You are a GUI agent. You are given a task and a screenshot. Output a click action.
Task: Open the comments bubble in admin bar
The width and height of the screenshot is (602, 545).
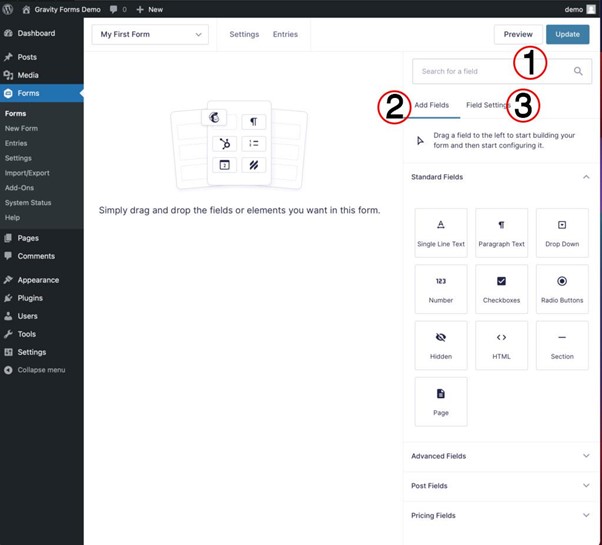(x=118, y=9)
